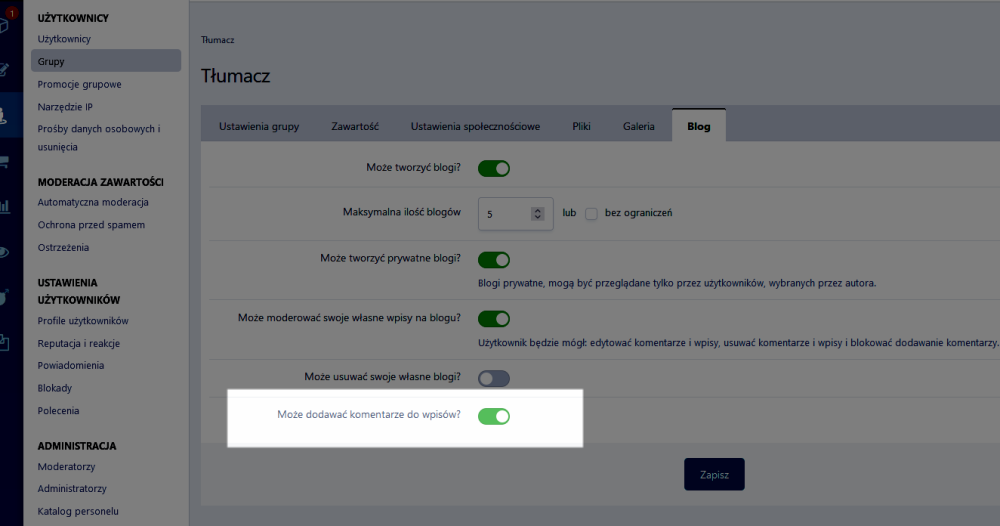Open 'Moderatorzy' under Administracja
Image resolution: width=1000 pixels, height=526 pixels.
point(66,467)
